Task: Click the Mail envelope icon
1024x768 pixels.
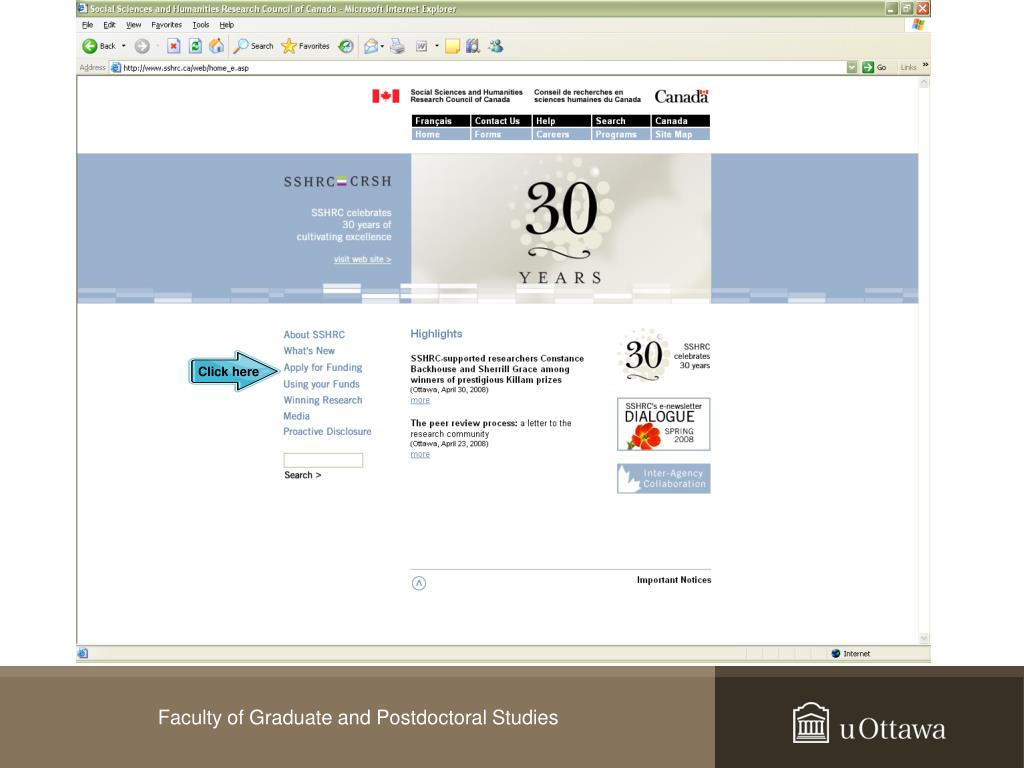Action: pos(371,46)
